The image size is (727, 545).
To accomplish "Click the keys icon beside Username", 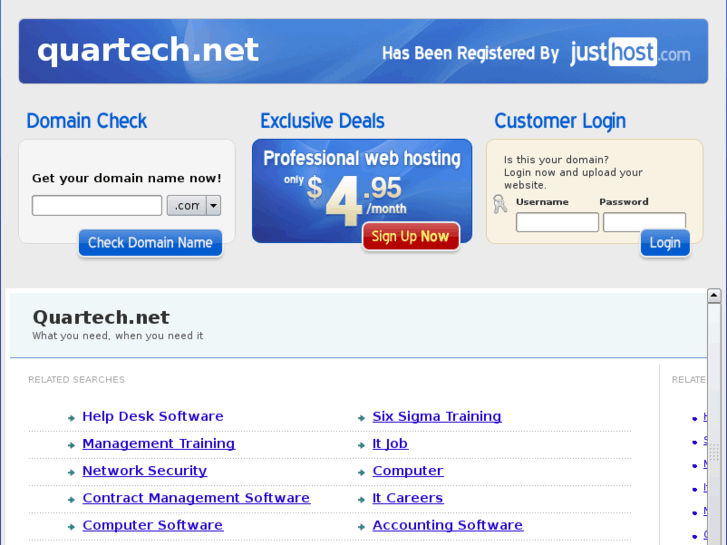I will click(500, 204).
